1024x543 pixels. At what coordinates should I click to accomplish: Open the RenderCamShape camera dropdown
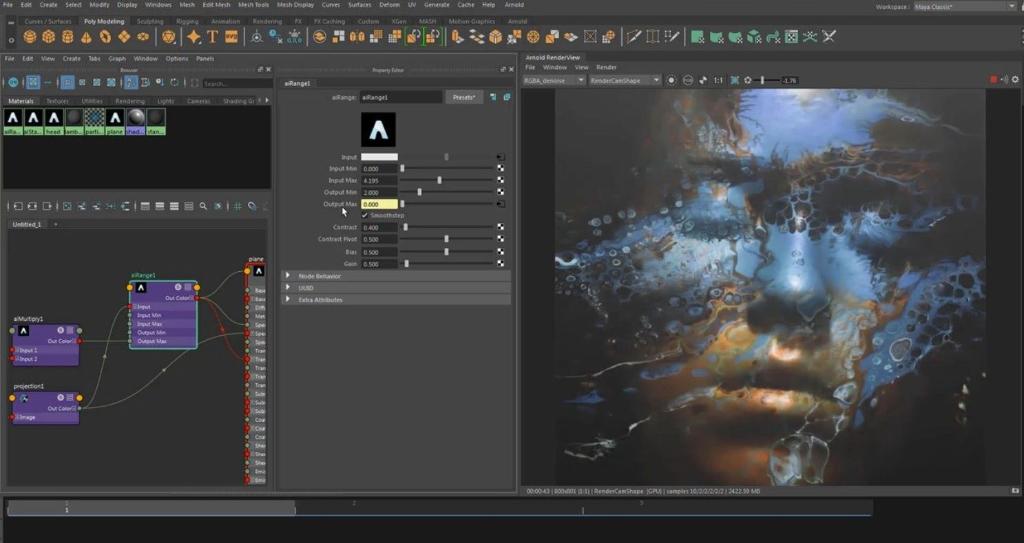click(x=625, y=80)
